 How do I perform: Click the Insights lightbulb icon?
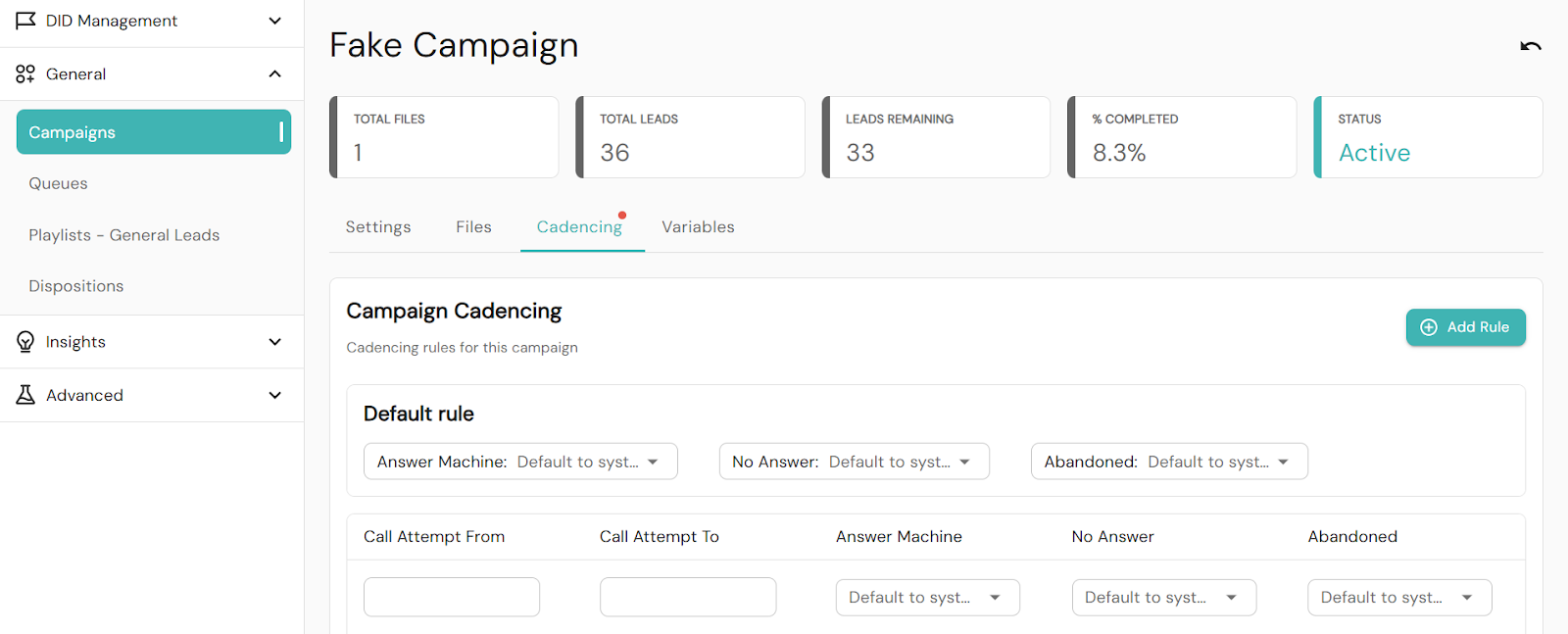(x=25, y=342)
